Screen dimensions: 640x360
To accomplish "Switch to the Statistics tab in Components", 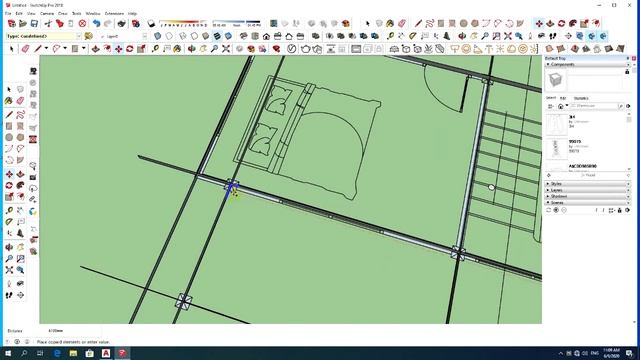I will (x=581, y=98).
